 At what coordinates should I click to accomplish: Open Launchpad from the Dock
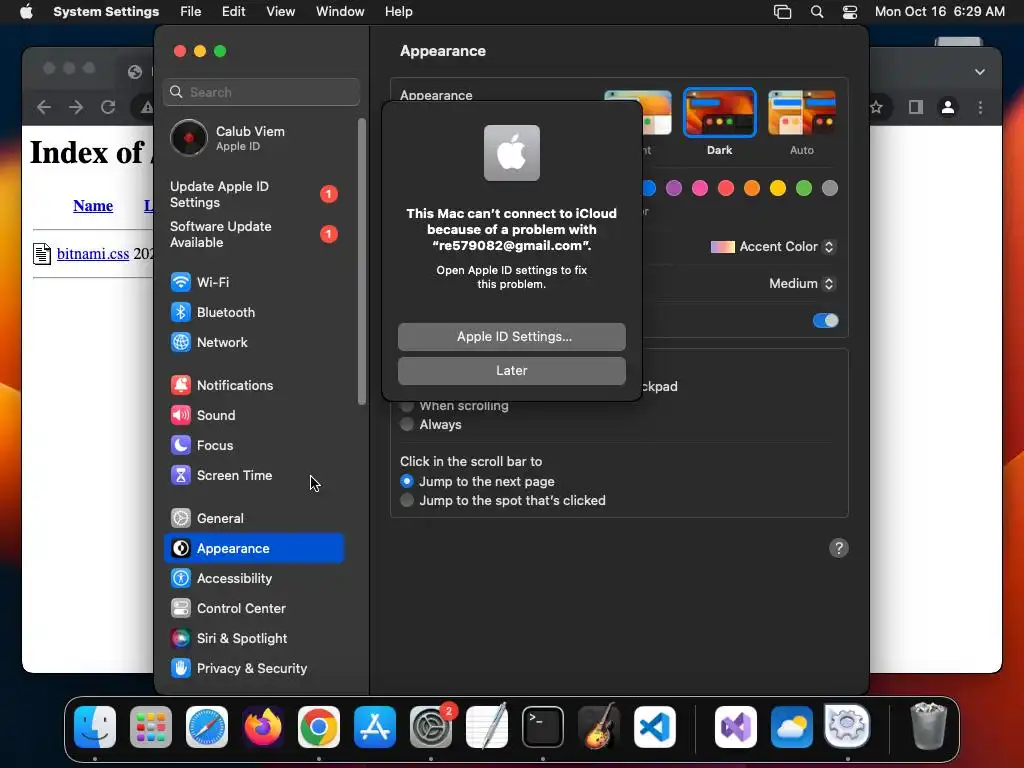click(x=151, y=727)
